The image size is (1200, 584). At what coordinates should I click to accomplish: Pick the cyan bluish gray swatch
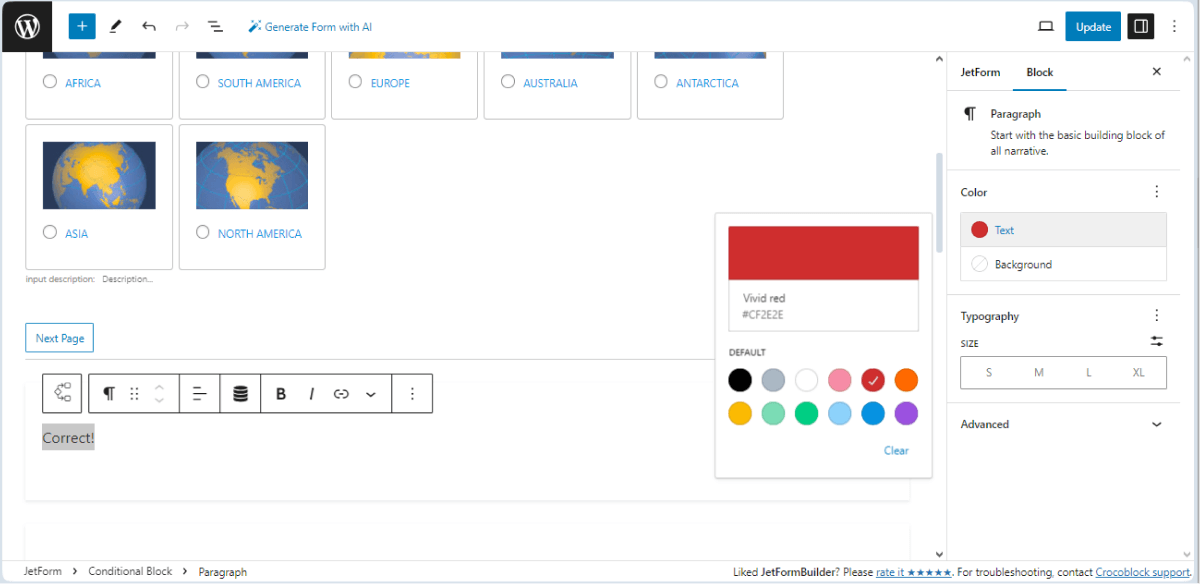coord(773,380)
